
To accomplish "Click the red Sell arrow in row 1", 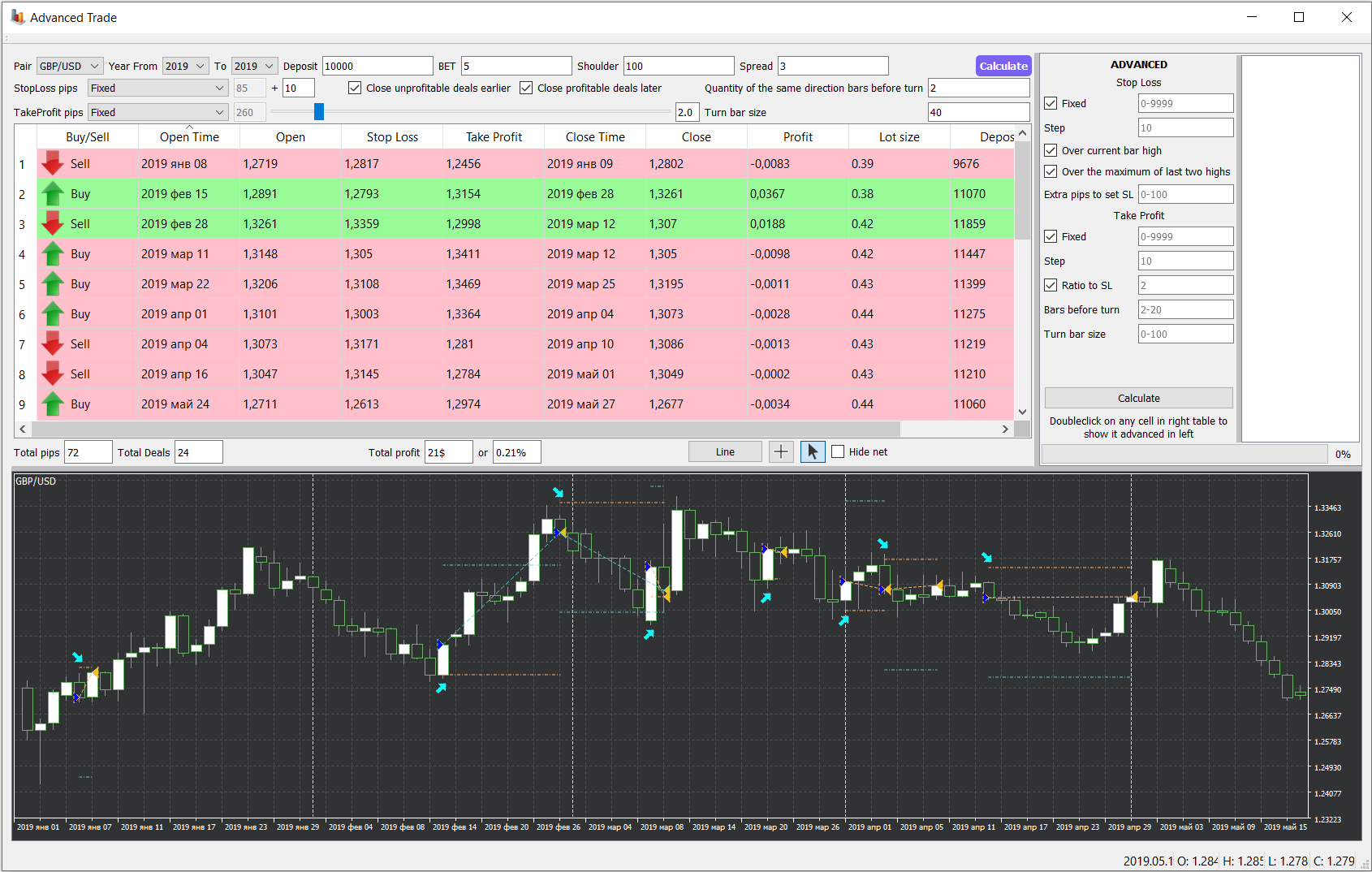I will coord(53,163).
